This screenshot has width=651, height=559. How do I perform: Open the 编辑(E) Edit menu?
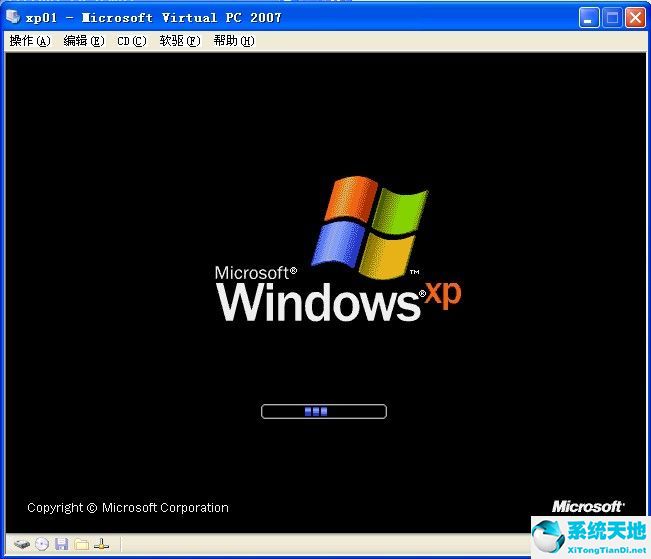click(x=84, y=41)
